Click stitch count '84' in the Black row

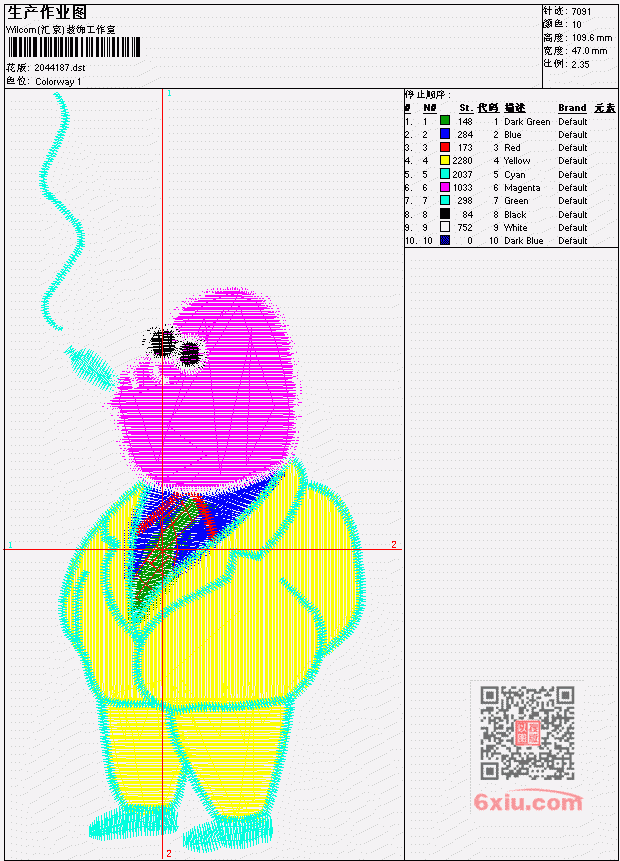(467, 215)
